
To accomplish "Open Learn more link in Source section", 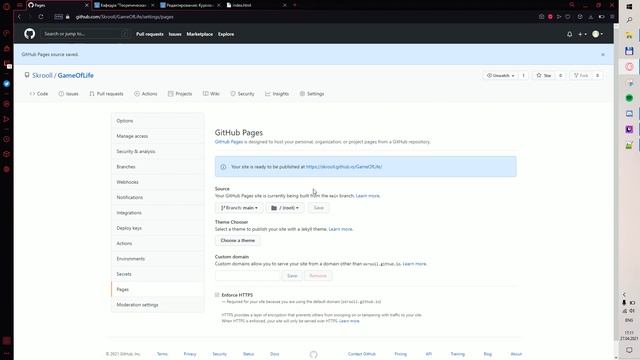I will [368, 196].
